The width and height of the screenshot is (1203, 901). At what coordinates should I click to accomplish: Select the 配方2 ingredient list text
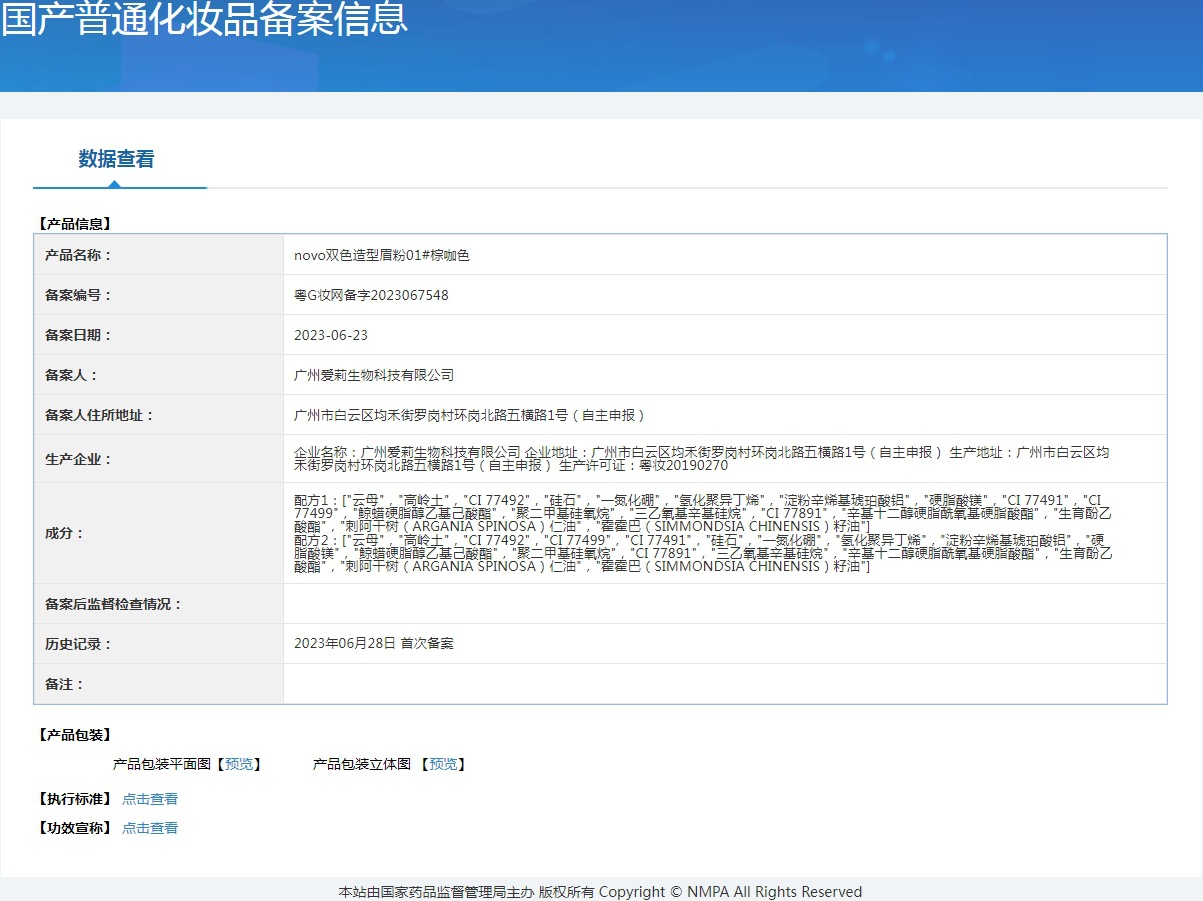[x=702, y=553]
